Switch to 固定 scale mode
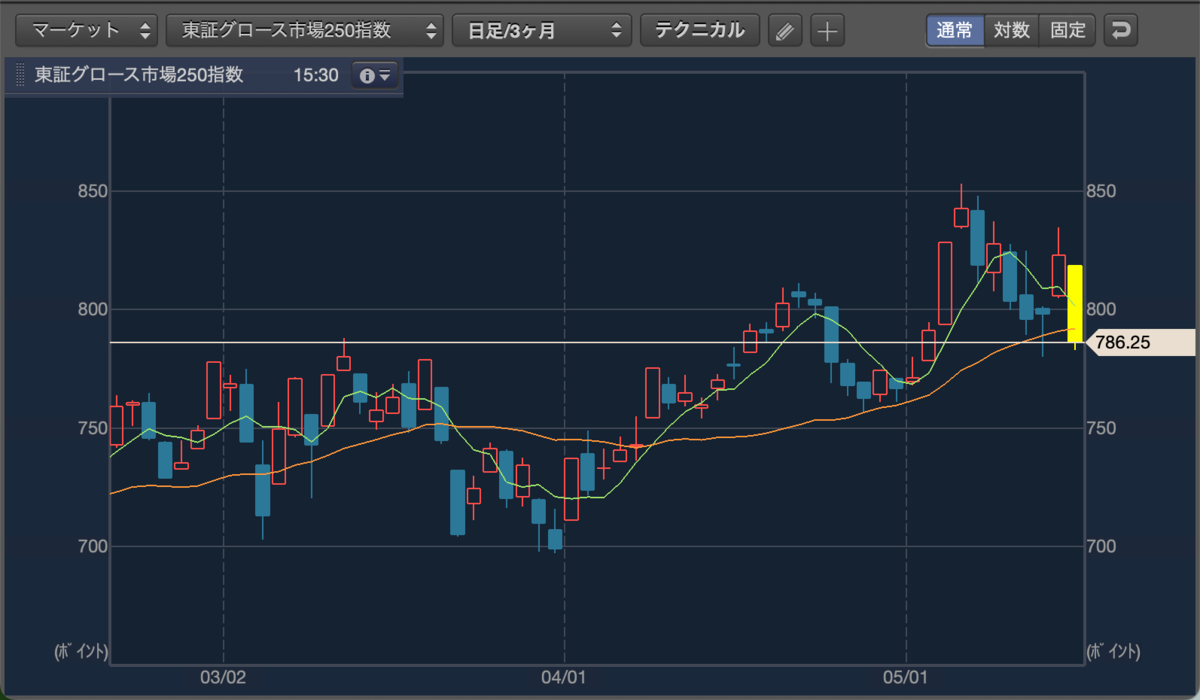Screen dimensions: 1200x700 (1068, 30)
